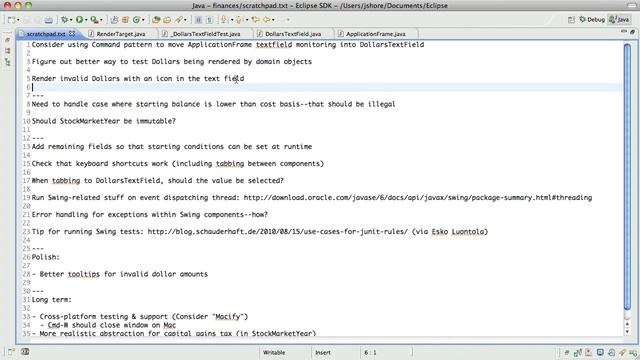
Task: Click the green hierarchy icon in bottom-right tray
Action: [x=578, y=352]
